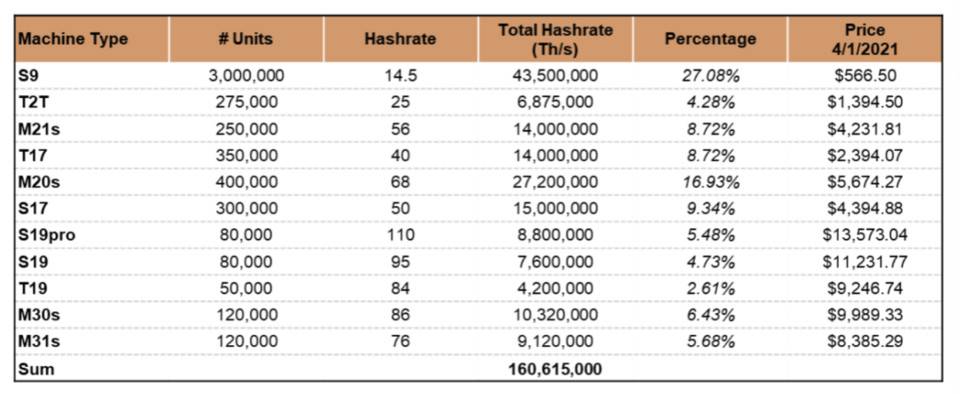Select the M20s percentage 16.93%
Image resolution: width=960 pixels, height=394 pixels.
tap(710, 182)
